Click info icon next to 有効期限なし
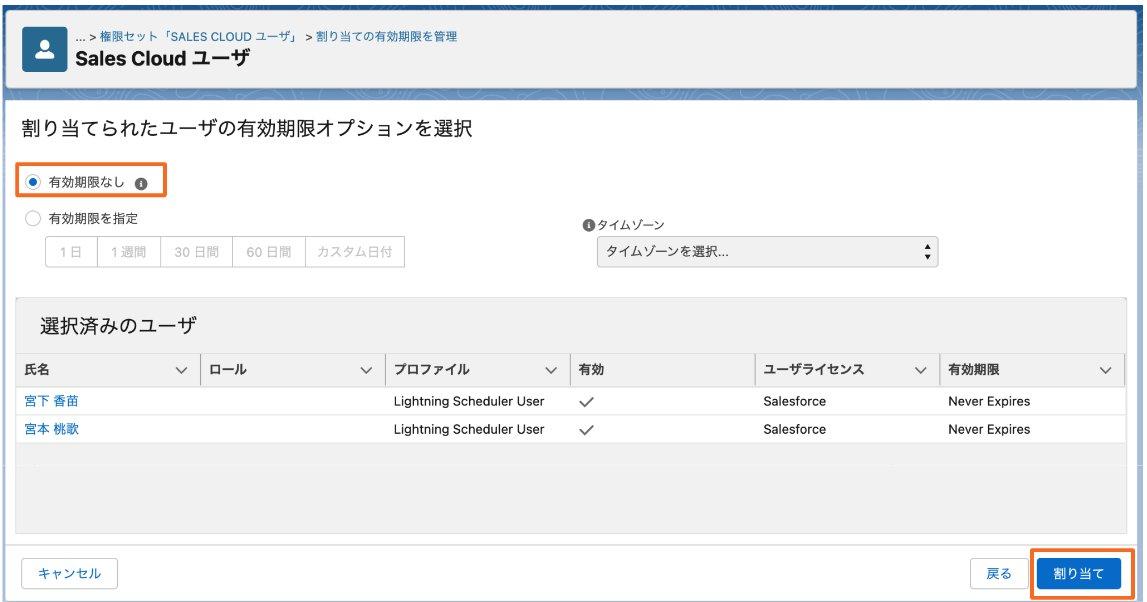Screen dimensions: 1147x602 141,184
